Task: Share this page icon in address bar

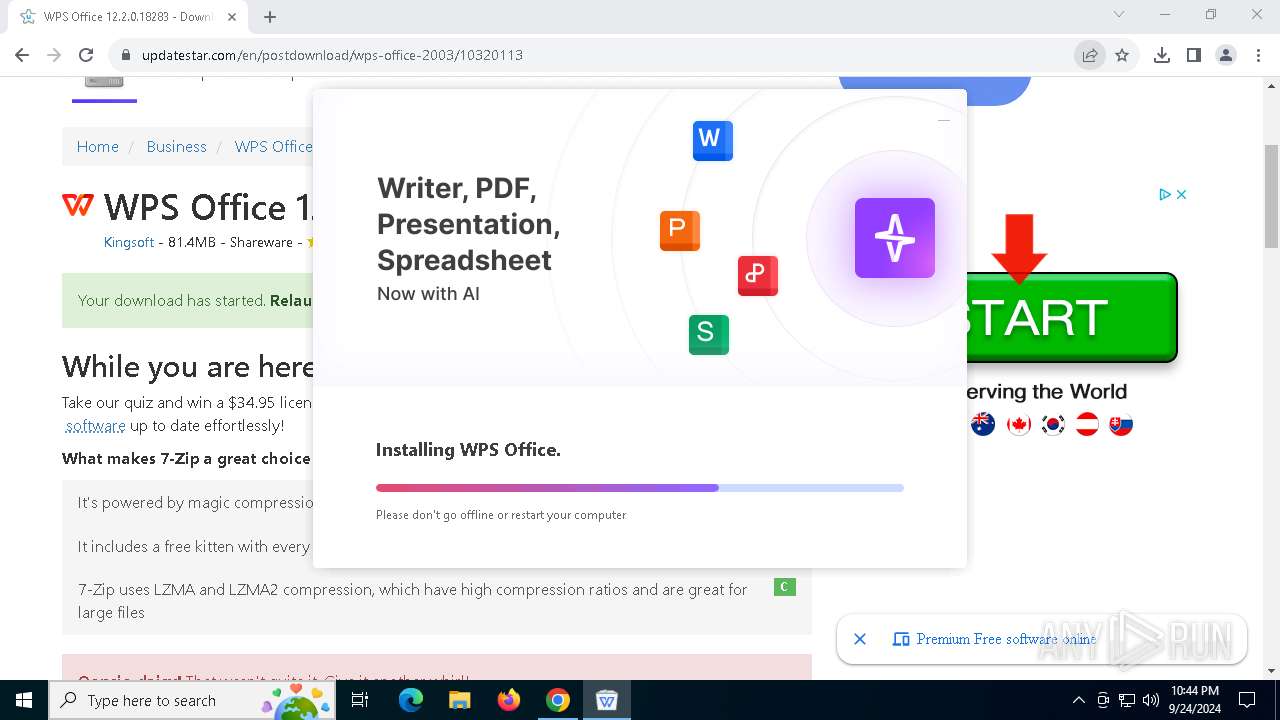Action: [1089, 55]
